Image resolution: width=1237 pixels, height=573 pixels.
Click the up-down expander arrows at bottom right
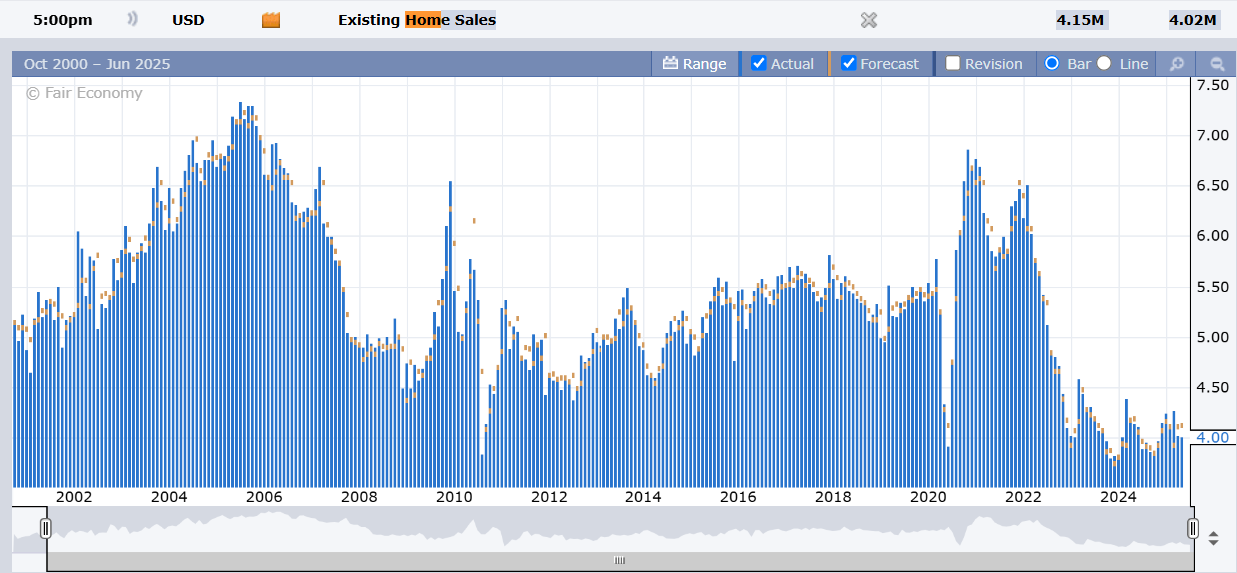pos(1213,538)
